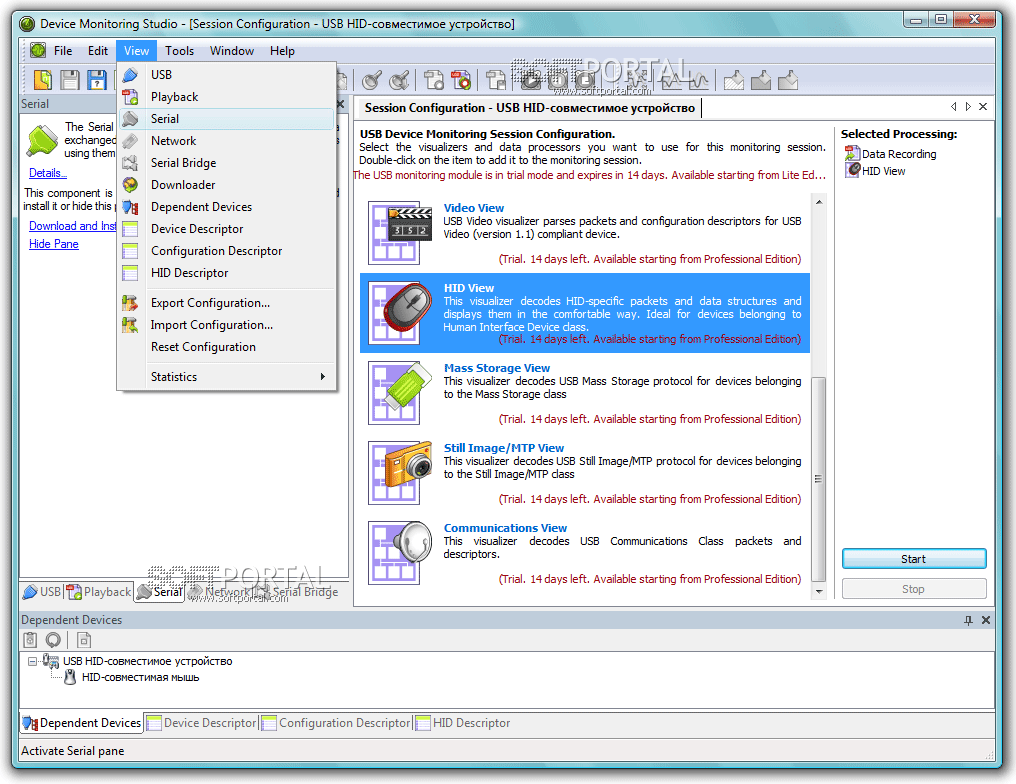The width and height of the screenshot is (1016, 784).
Task: Click the visualizer list scrollbar thumb
Action: tap(818, 478)
